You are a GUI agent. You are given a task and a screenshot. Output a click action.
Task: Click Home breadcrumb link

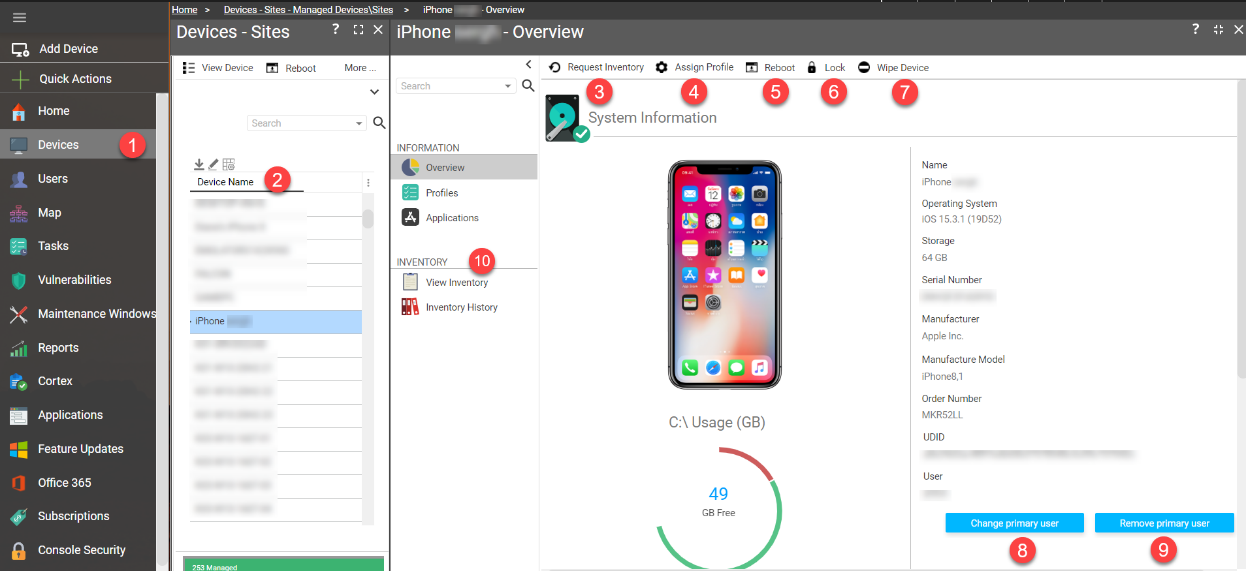[x=184, y=9]
